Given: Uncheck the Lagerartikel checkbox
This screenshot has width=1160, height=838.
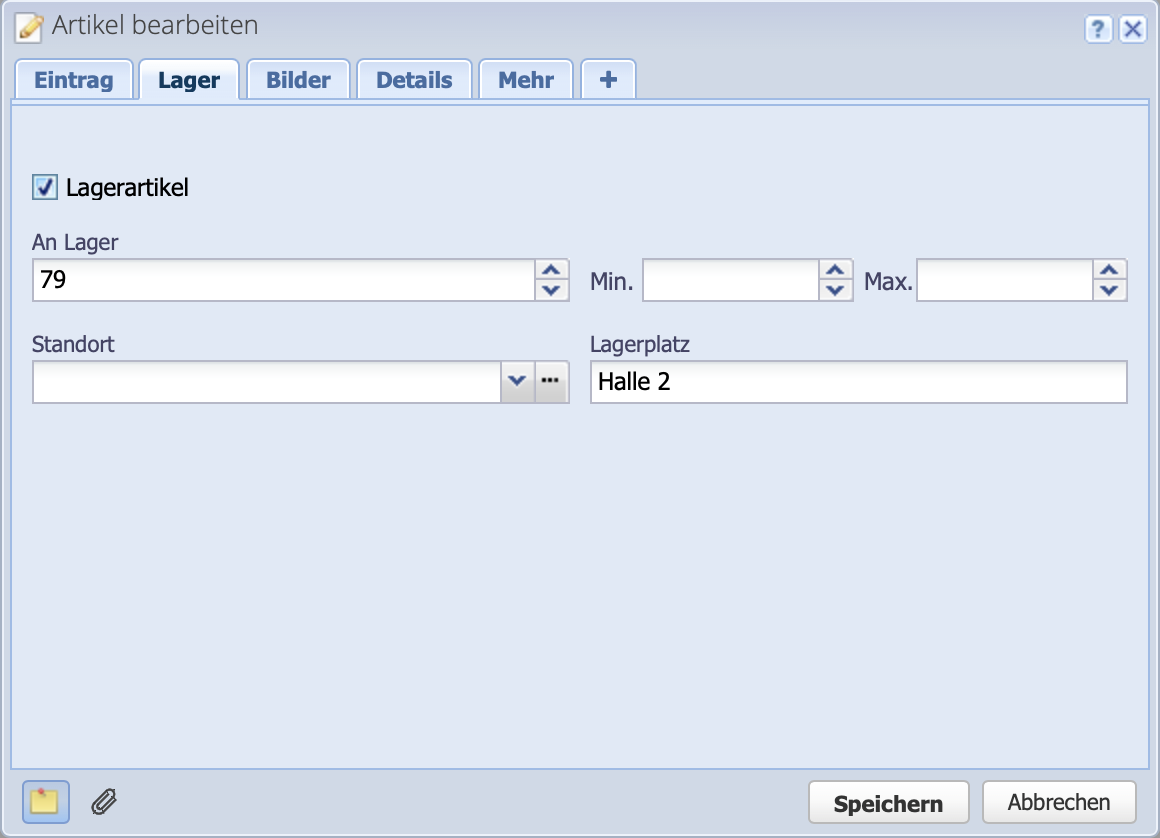Looking at the screenshot, I should [45, 187].
